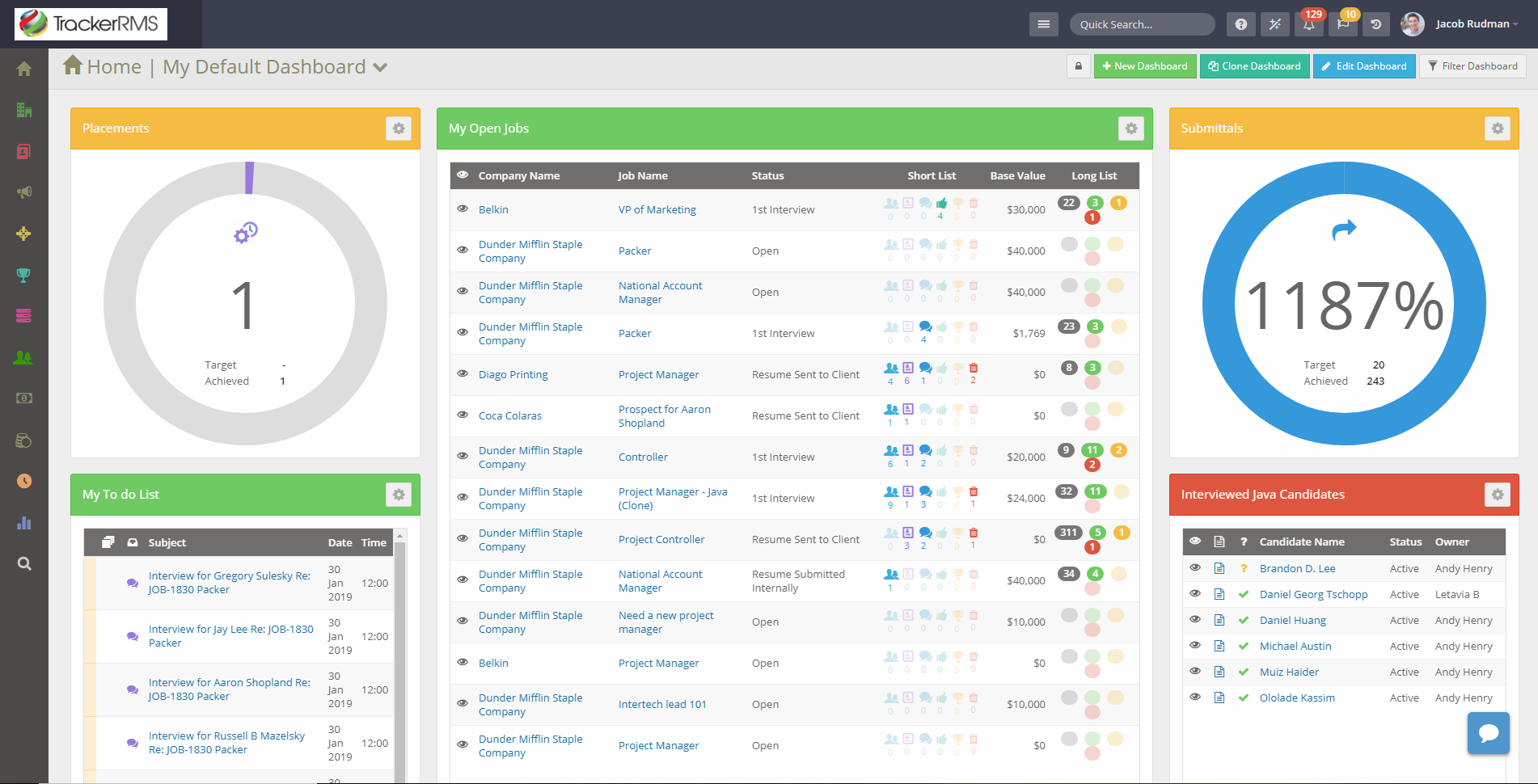
Task: Click the lock dashboard icon
Action: (x=1079, y=66)
